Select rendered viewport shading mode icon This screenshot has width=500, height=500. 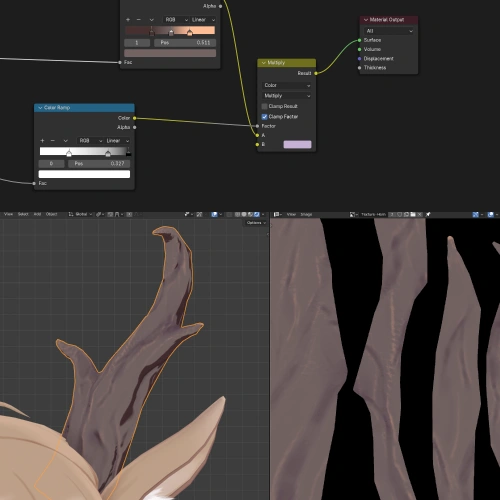(x=257, y=214)
